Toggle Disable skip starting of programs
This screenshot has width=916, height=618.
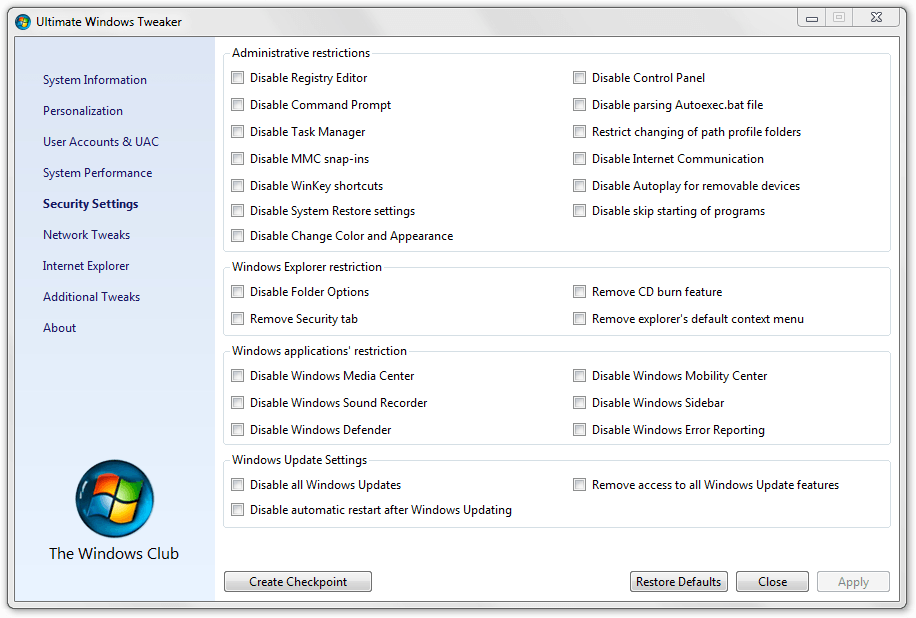[x=579, y=210]
